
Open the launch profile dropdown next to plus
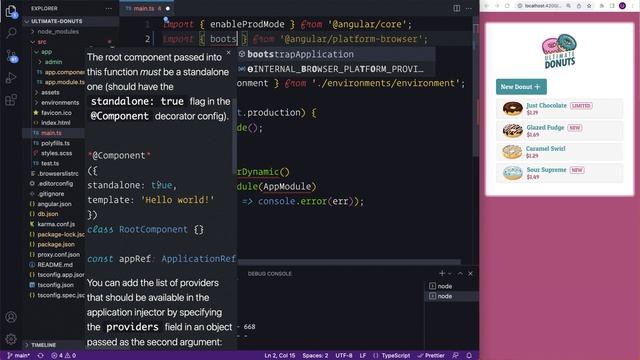[450, 273]
